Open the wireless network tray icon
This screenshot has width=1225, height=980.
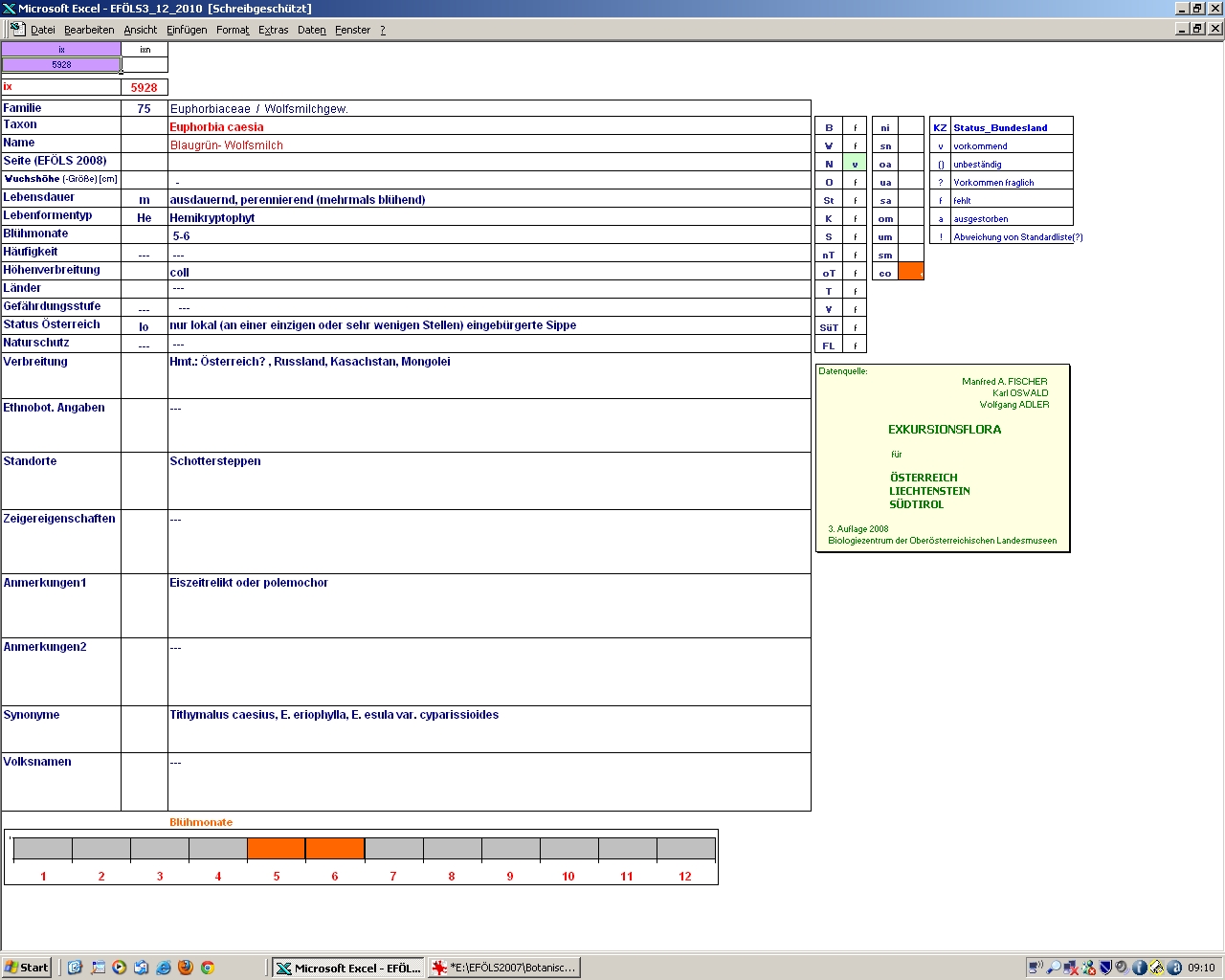pyautogui.click(x=1036, y=968)
